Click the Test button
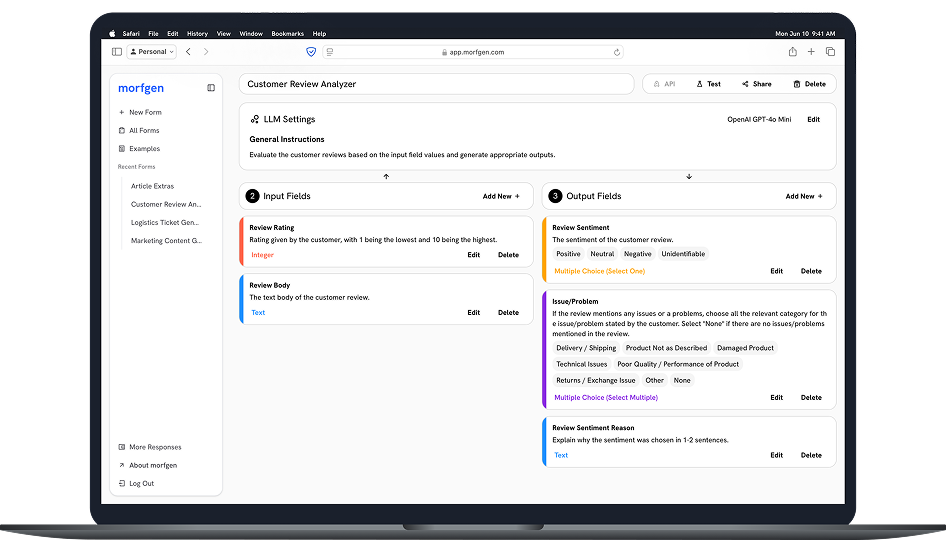This screenshot has width=946, height=540. point(708,84)
